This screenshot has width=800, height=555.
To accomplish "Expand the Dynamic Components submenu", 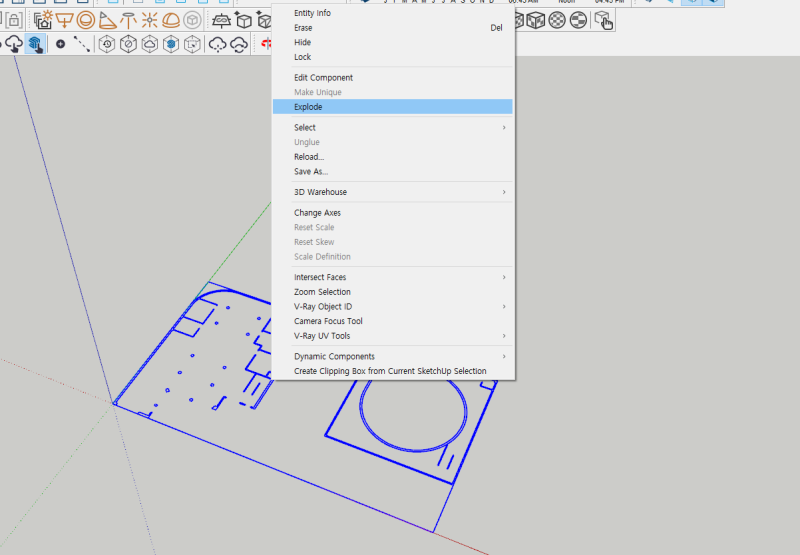I will (x=392, y=356).
